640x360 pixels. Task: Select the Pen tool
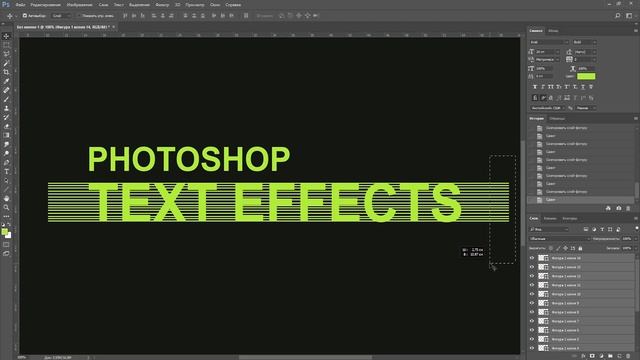(x=6, y=162)
